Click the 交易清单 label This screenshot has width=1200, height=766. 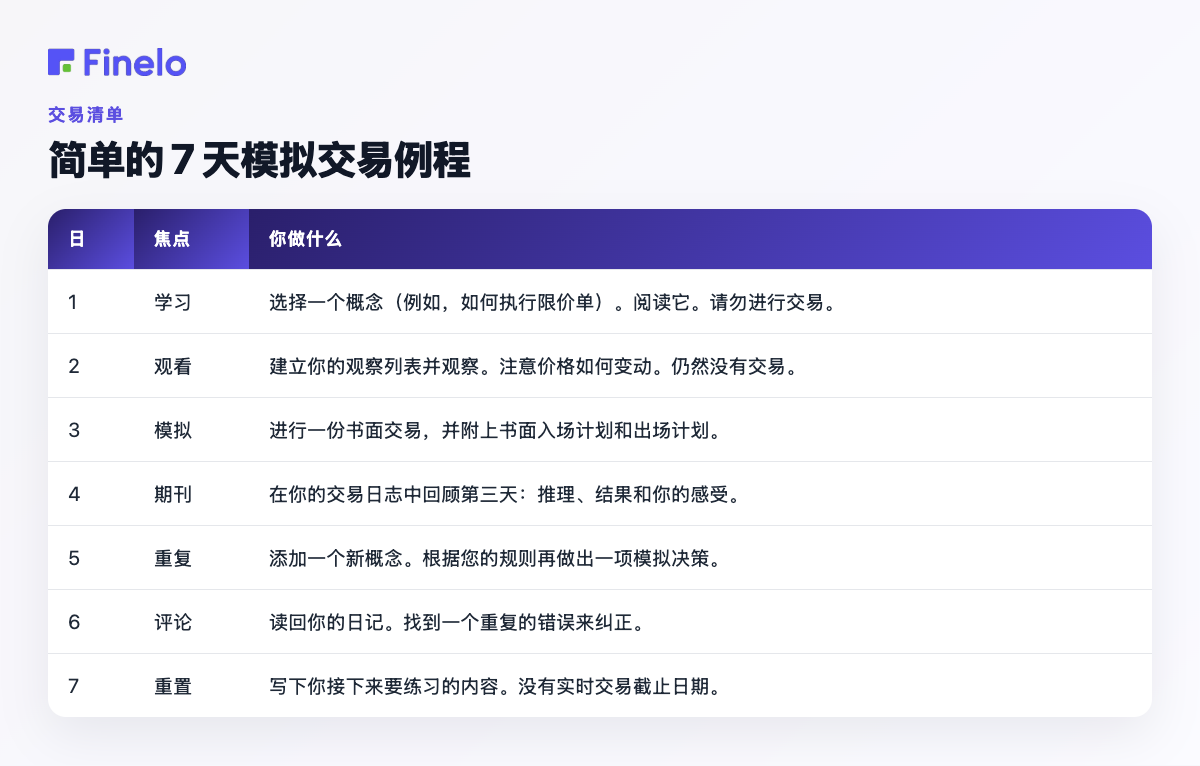click(x=85, y=115)
